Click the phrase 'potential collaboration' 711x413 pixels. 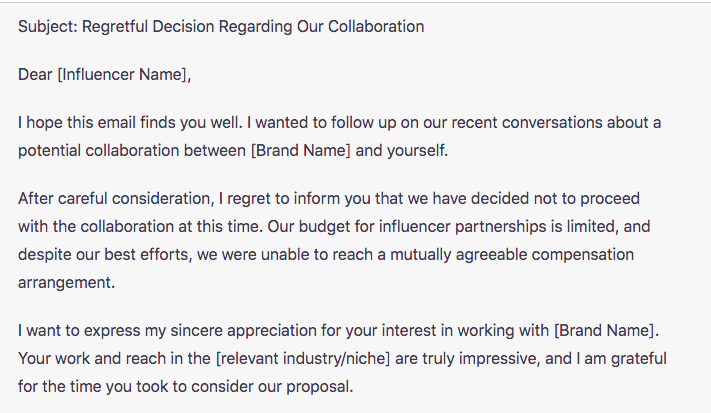(98, 151)
